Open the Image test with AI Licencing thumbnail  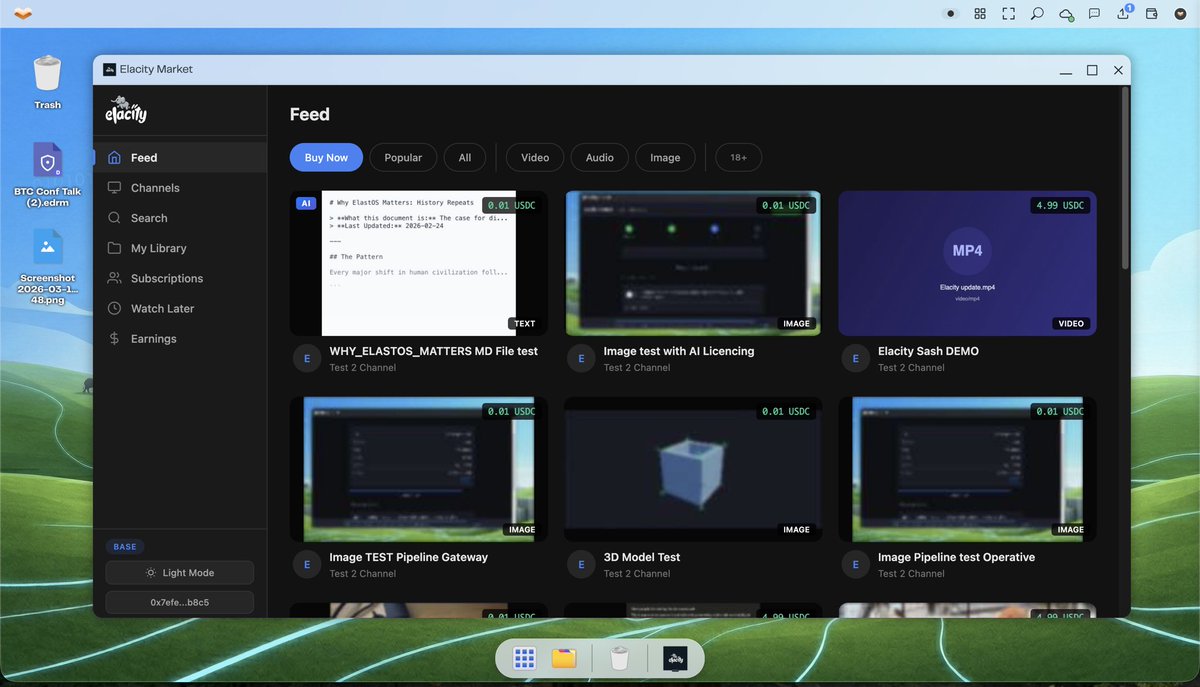click(693, 263)
